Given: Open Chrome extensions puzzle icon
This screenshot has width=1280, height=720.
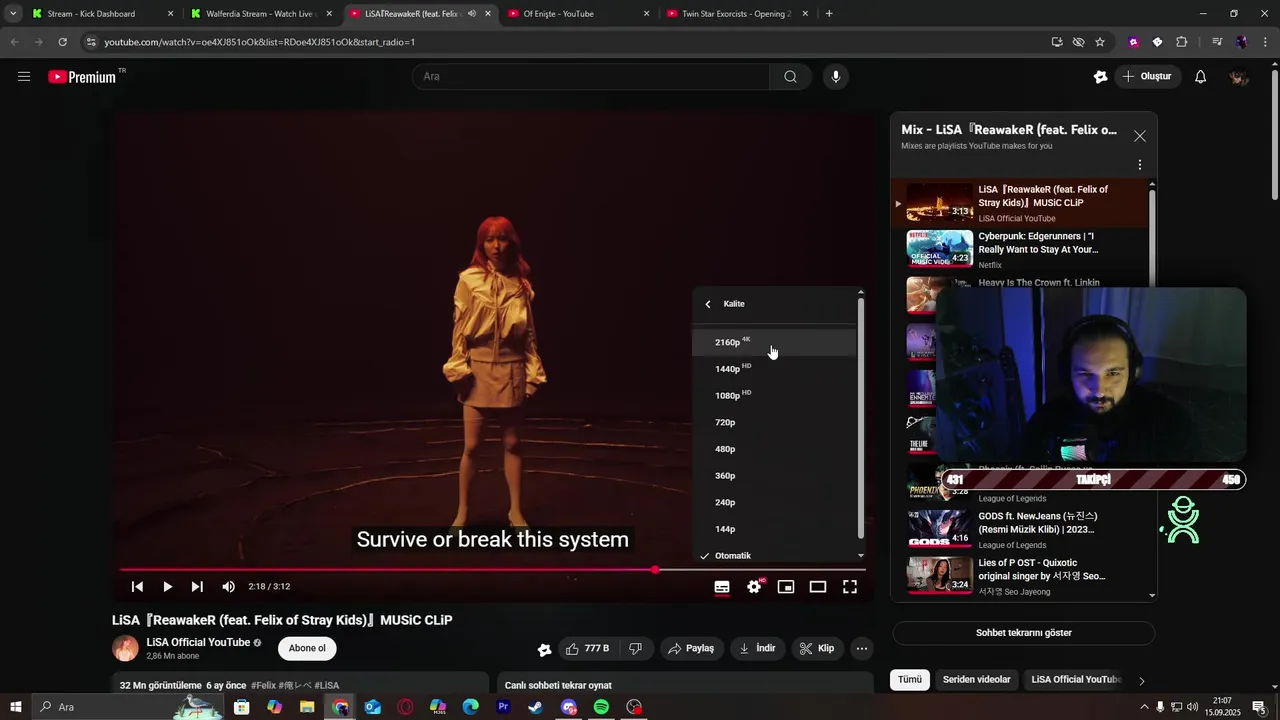Looking at the screenshot, I should (x=1181, y=42).
